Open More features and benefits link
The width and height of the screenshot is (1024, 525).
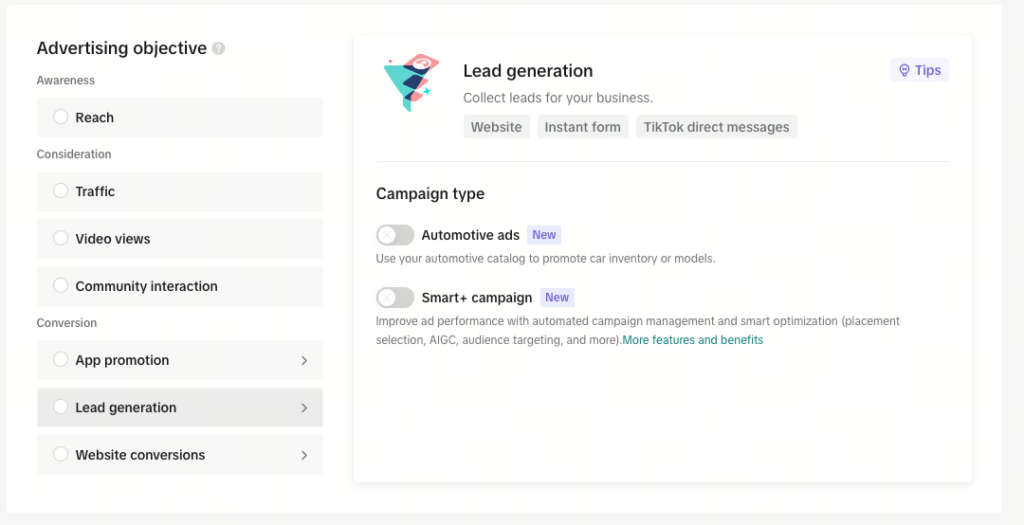[x=693, y=340]
